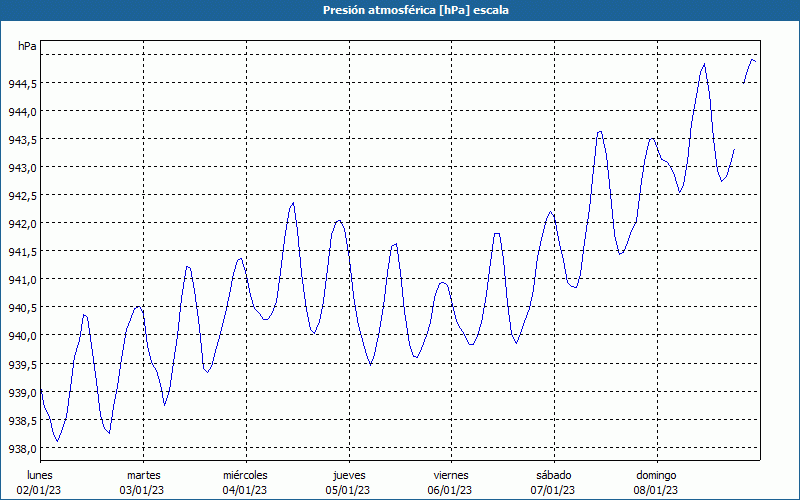The height and width of the screenshot is (500, 800).
Task: Select the 'hPa' unit label
Action: click(x=27, y=46)
